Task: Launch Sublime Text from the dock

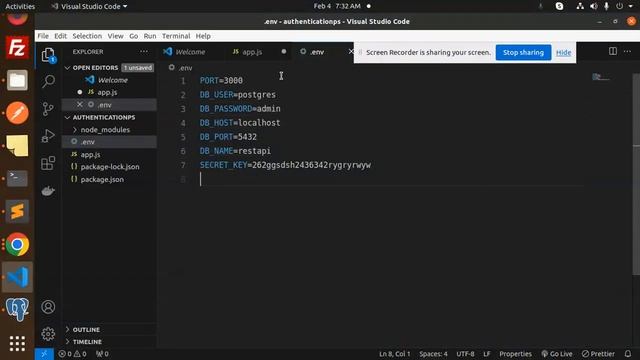Action: tap(17, 211)
